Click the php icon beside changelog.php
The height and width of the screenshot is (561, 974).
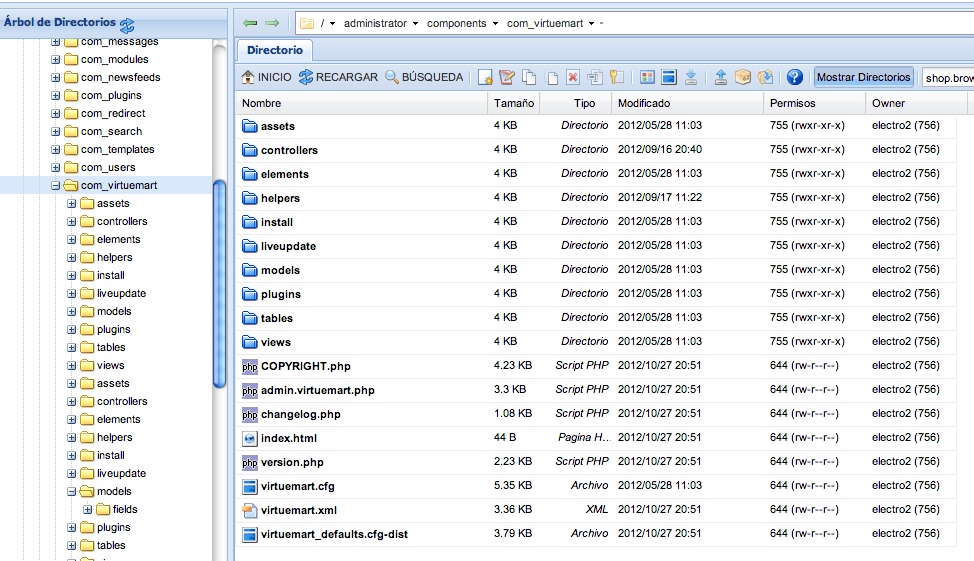250,414
